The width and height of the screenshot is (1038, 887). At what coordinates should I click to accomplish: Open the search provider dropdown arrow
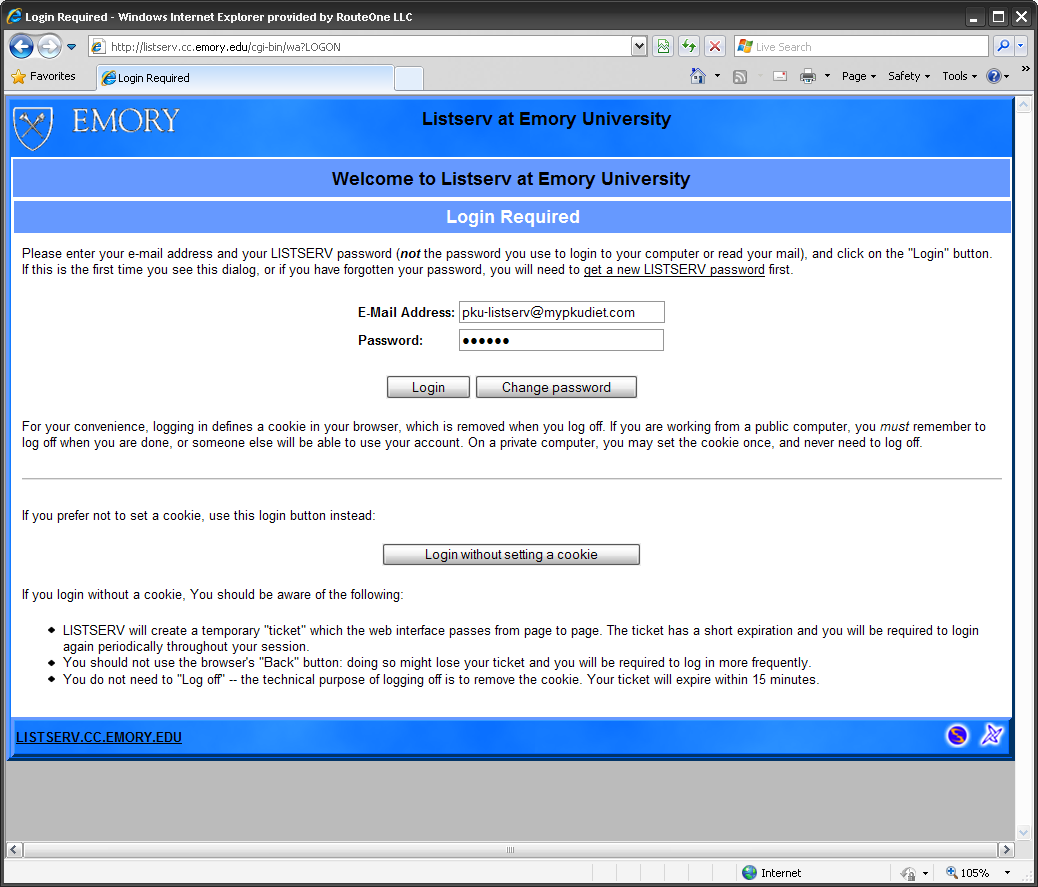coord(1021,46)
